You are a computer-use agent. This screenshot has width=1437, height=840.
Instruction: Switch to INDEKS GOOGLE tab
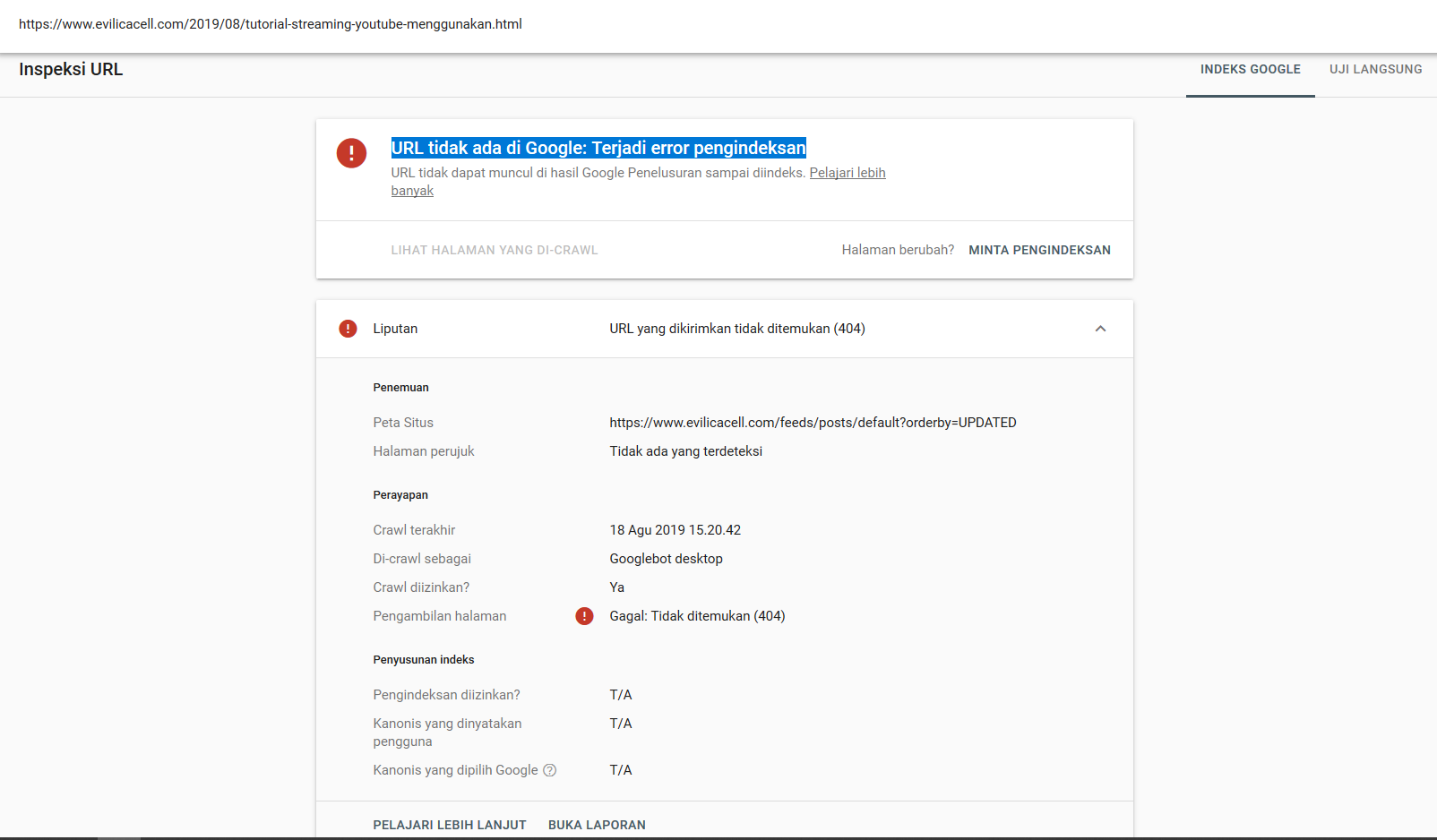[x=1250, y=70]
